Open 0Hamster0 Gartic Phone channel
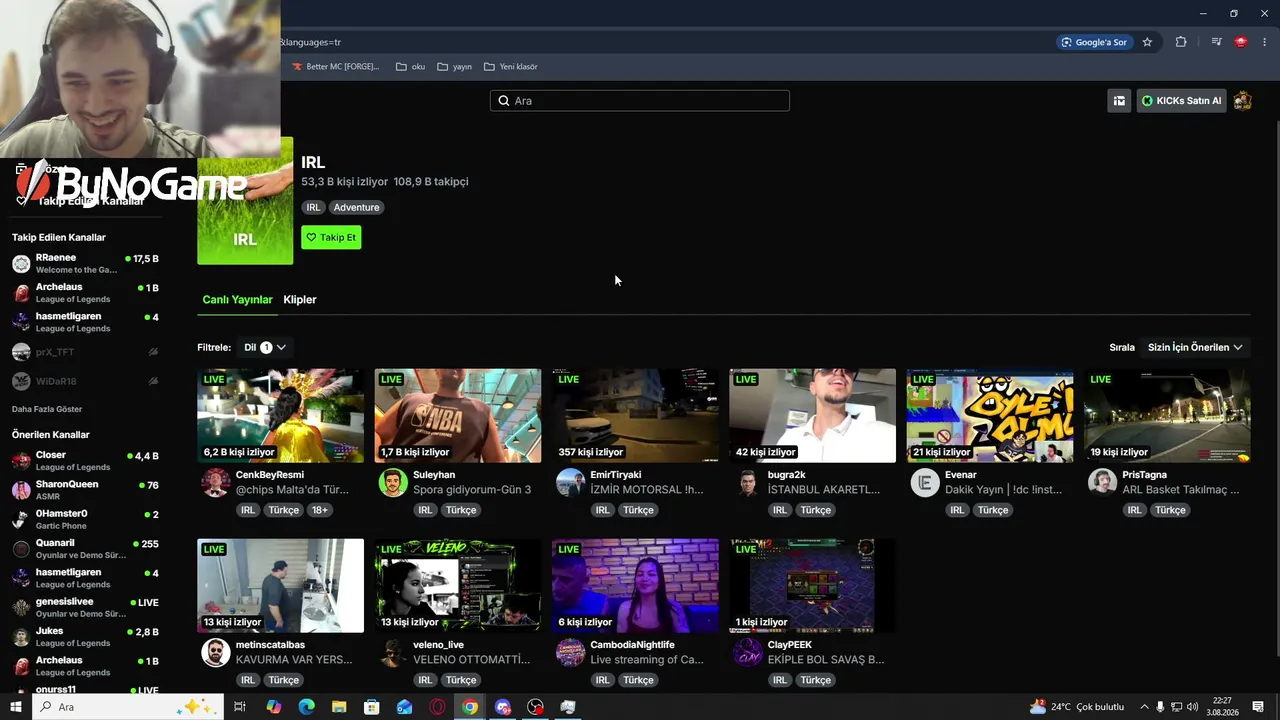Viewport: 1280px width, 720px height. tap(85, 520)
